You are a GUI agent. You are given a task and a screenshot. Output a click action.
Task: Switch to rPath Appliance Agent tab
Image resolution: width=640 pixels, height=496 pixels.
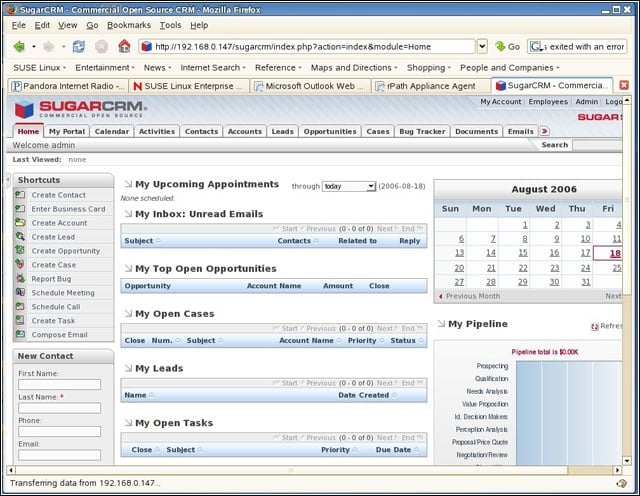click(x=431, y=86)
